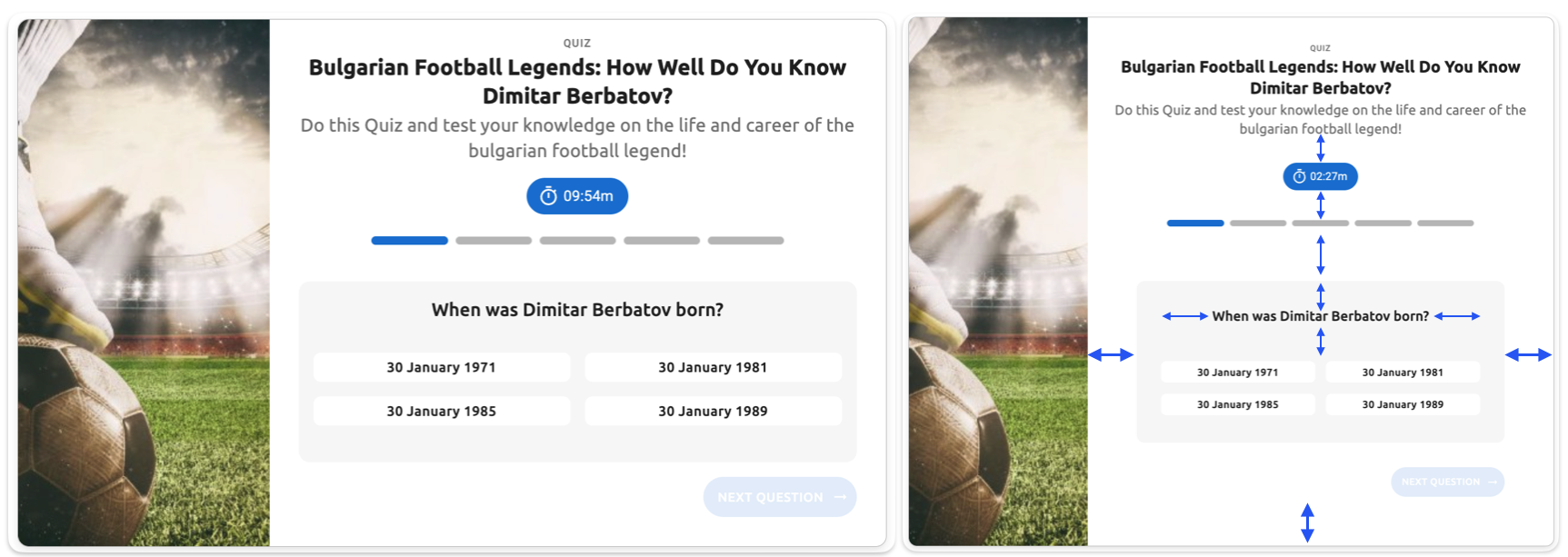
Task: Click the left quiz football cover image
Action: click(x=144, y=283)
